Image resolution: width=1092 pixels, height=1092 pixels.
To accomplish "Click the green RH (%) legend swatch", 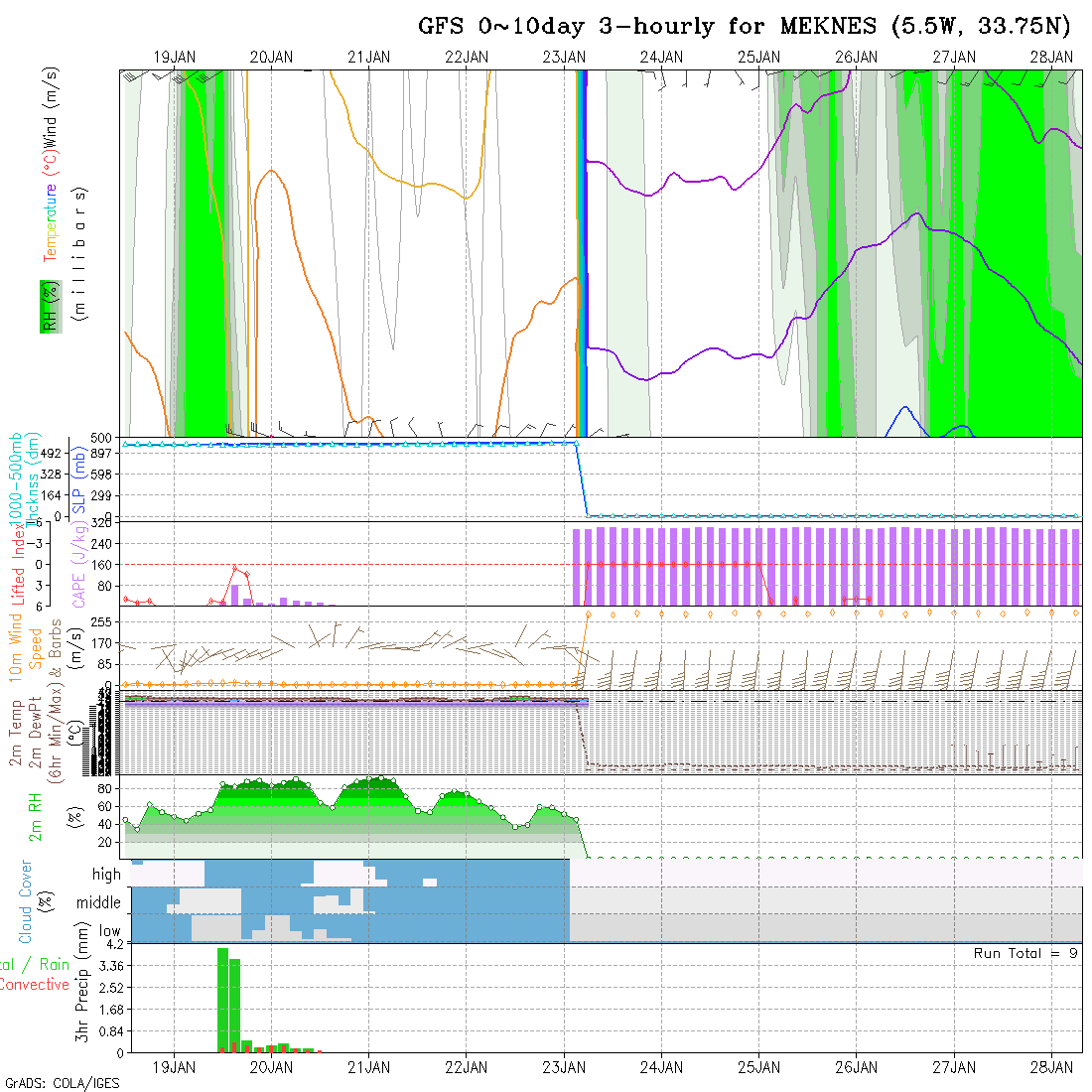I will pyautogui.click(x=47, y=306).
